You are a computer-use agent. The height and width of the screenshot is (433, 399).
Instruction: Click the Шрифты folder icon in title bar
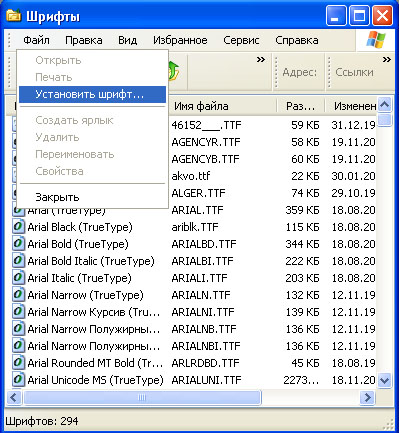[13, 16]
